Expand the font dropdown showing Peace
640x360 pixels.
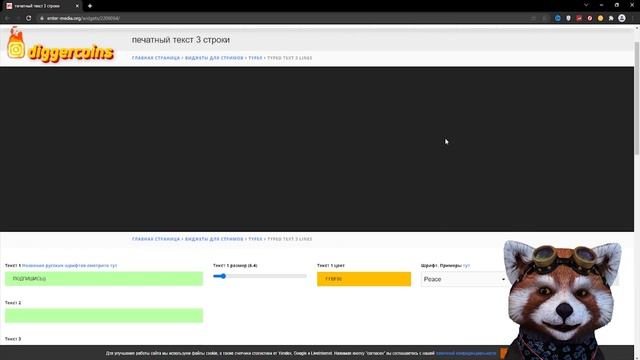(464, 279)
